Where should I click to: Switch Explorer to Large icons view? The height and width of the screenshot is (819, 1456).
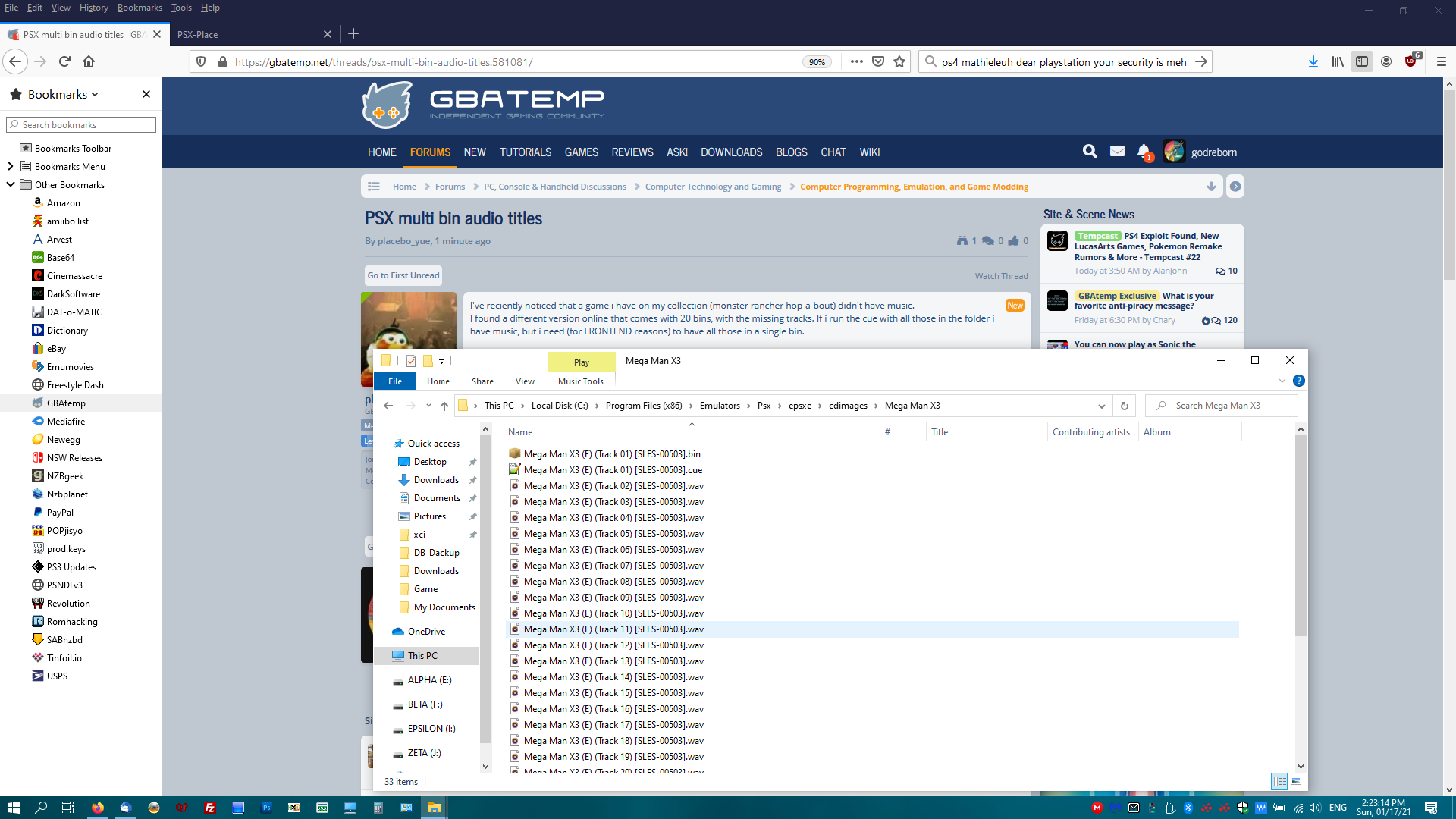click(x=1296, y=781)
